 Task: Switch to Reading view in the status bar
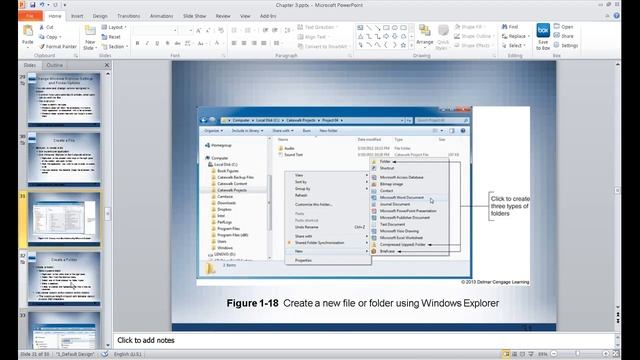[x=522, y=354]
